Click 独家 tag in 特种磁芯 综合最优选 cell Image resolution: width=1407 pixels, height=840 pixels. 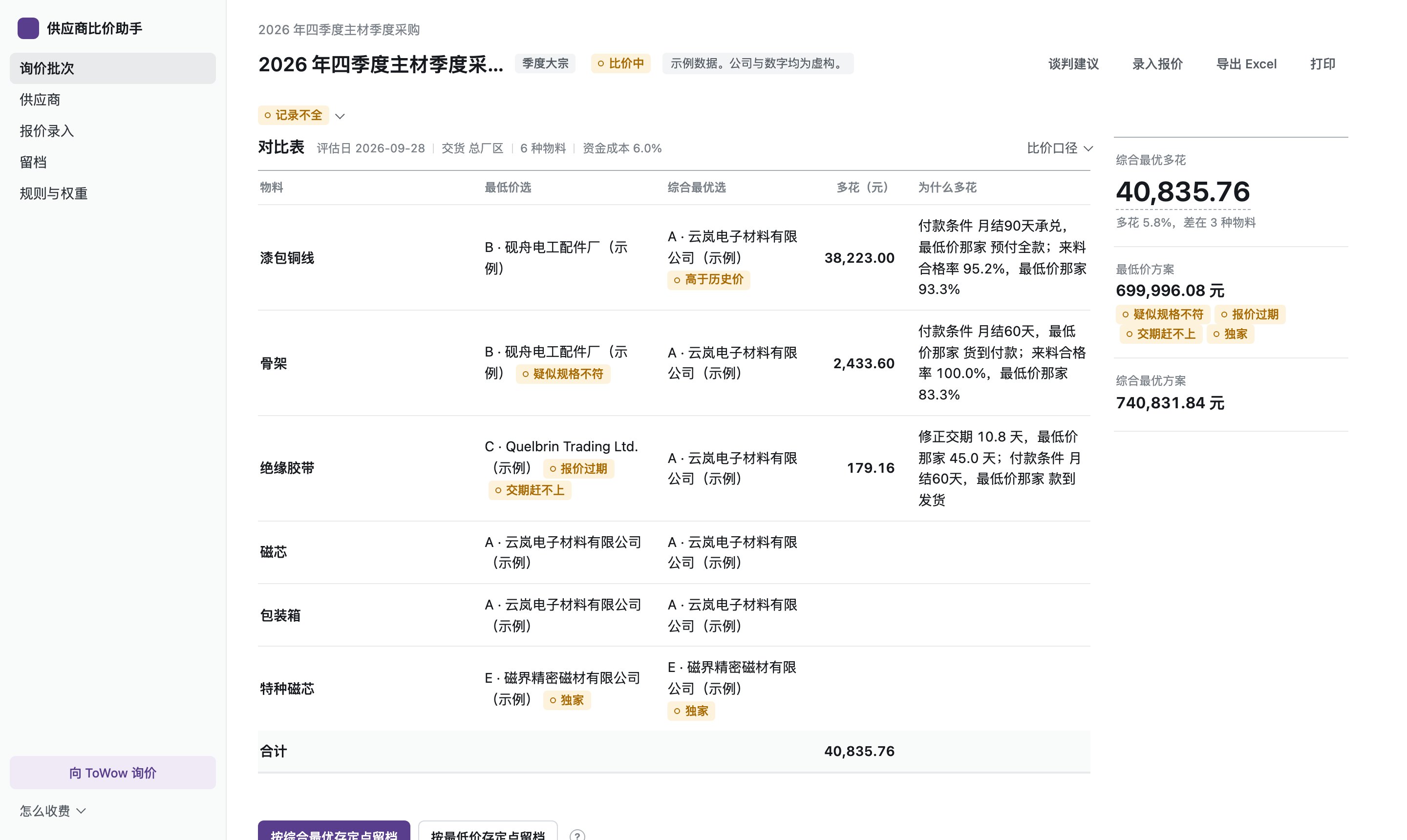point(691,711)
